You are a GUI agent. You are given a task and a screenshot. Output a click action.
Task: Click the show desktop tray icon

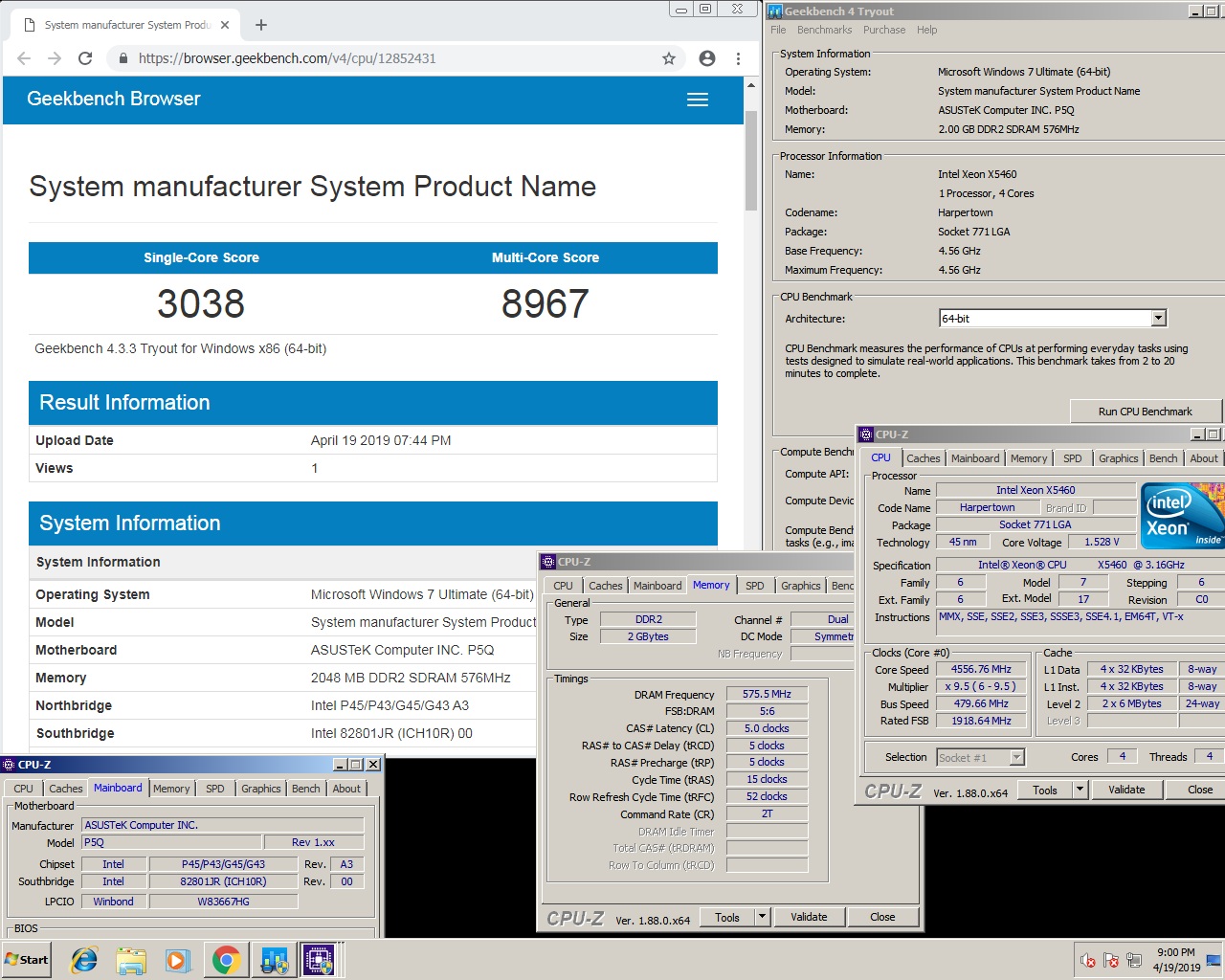pos(1213,960)
